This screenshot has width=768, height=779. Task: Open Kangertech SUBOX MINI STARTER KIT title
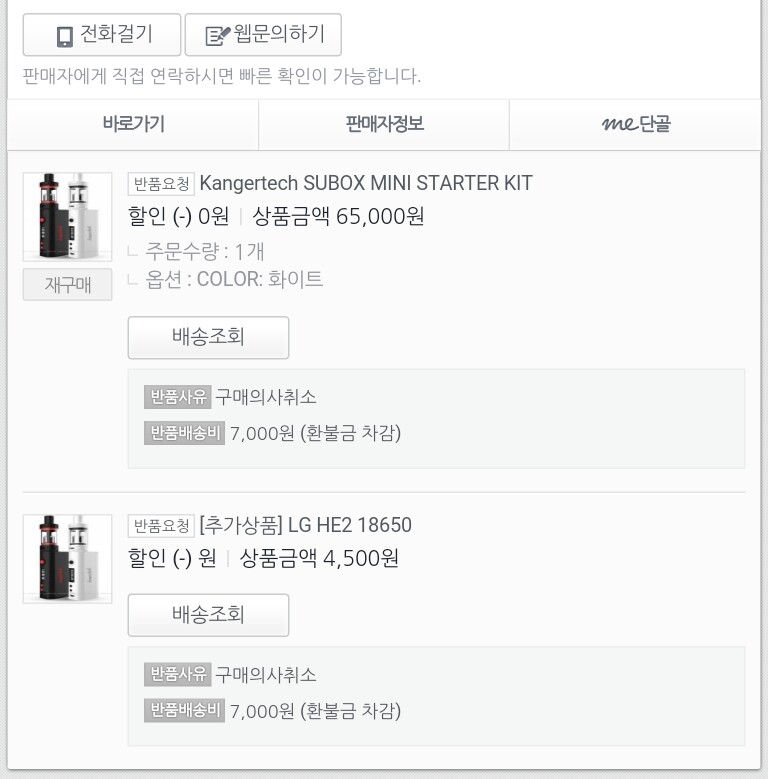pyautogui.click(x=366, y=184)
